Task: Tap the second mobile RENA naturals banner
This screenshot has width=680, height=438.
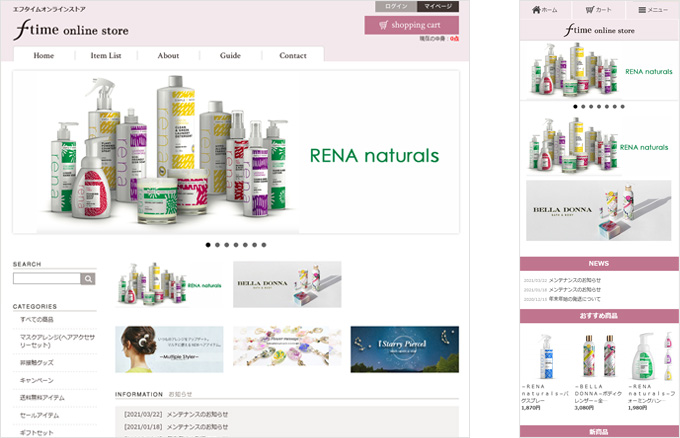Action: point(599,147)
